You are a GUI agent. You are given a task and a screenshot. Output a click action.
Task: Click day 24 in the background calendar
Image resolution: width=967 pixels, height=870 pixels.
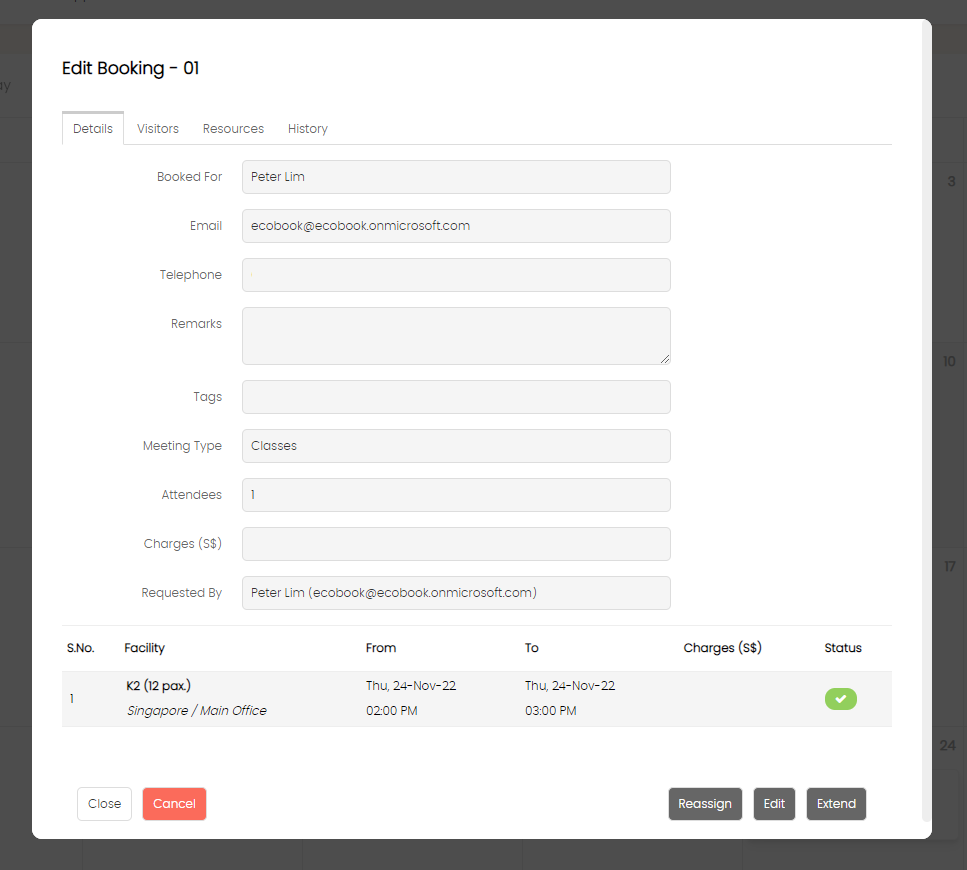(x=947, y=745)
